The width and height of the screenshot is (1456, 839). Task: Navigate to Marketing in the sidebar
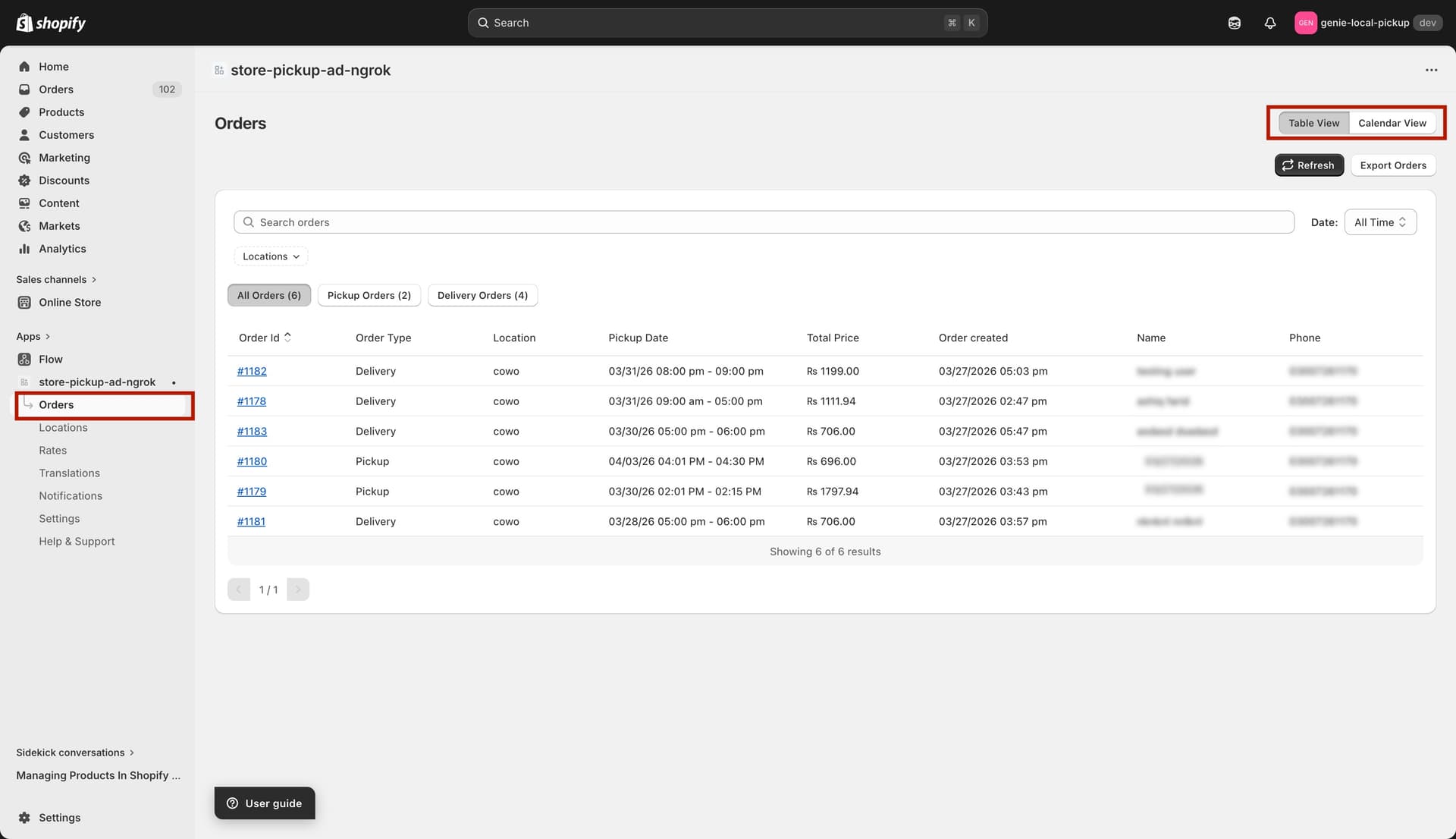[64, 157]
